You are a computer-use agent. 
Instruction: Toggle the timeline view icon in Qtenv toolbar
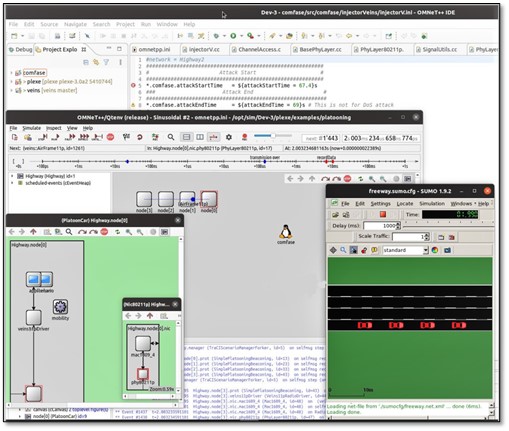click(213, 137)
